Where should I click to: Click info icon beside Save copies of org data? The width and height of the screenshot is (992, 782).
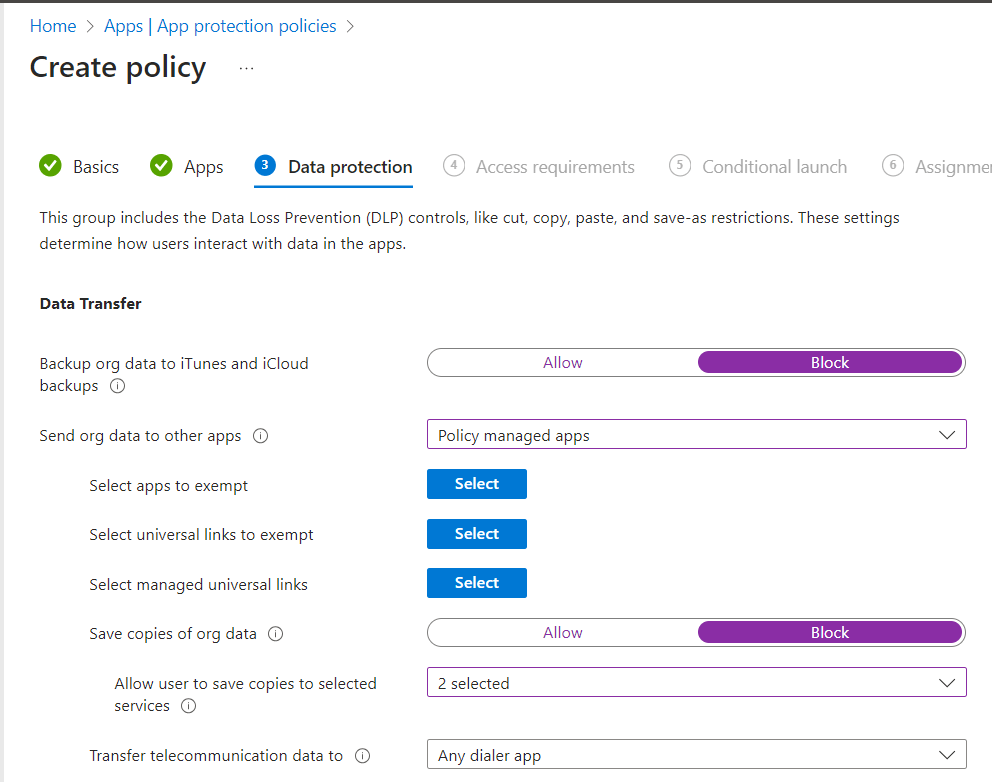[276, 634]
